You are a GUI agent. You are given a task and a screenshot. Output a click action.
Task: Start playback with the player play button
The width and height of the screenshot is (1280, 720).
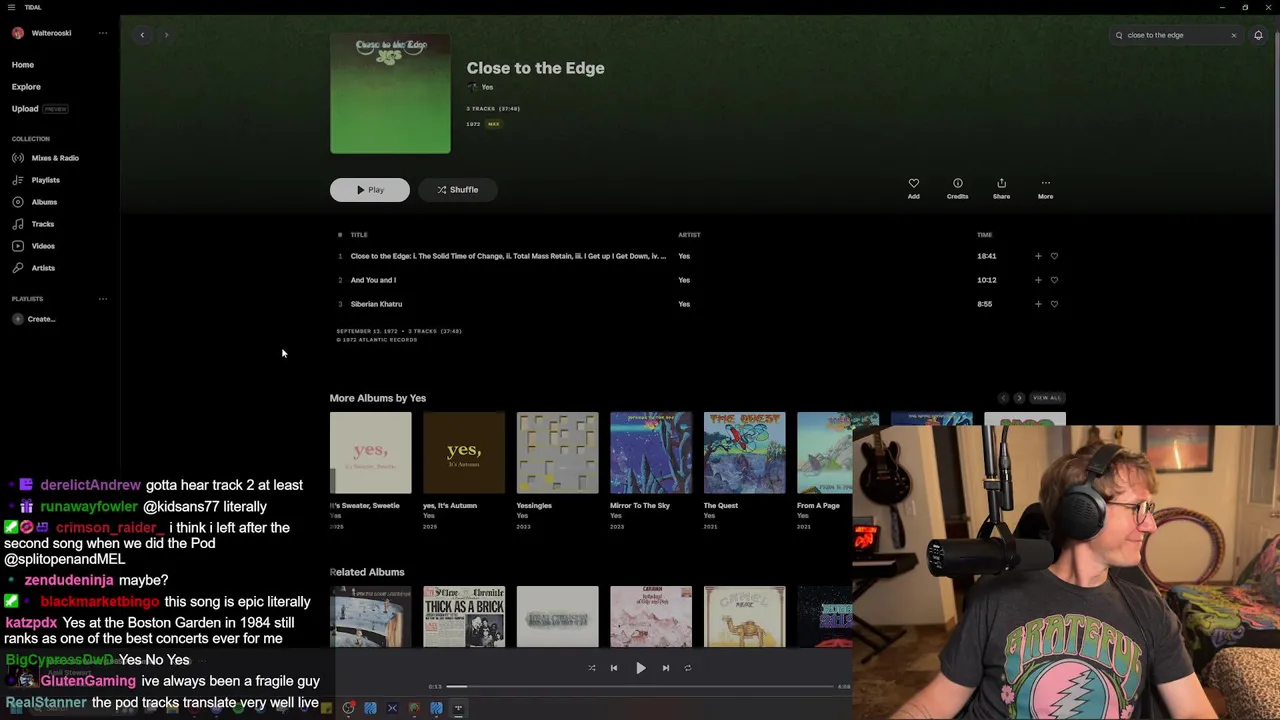(641, 668)
